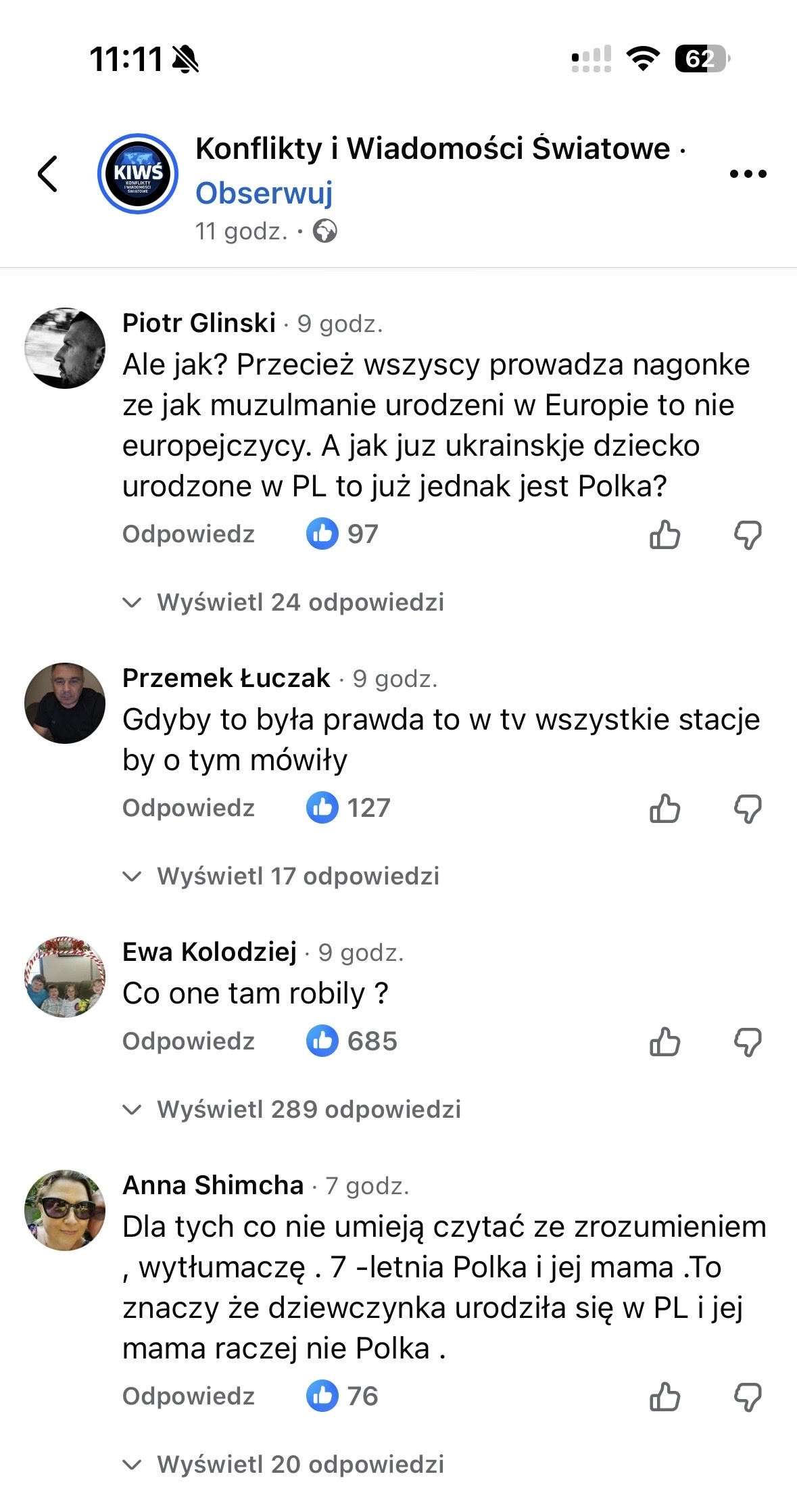Like Piotr Glinski's comment with thumbs up
Image resolution: width=797 pixels, height=1512 pixels.
point(665,534)
